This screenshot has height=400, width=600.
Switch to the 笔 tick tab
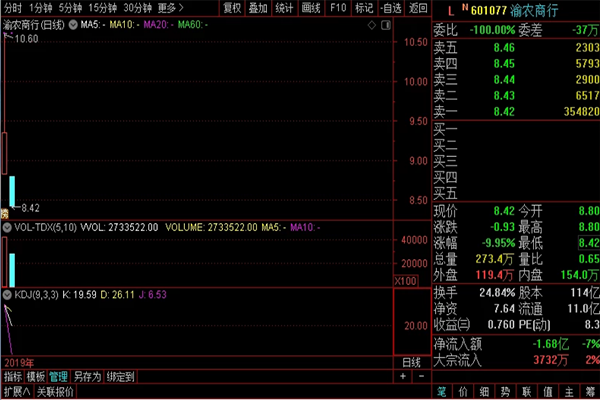coord(442,392)
